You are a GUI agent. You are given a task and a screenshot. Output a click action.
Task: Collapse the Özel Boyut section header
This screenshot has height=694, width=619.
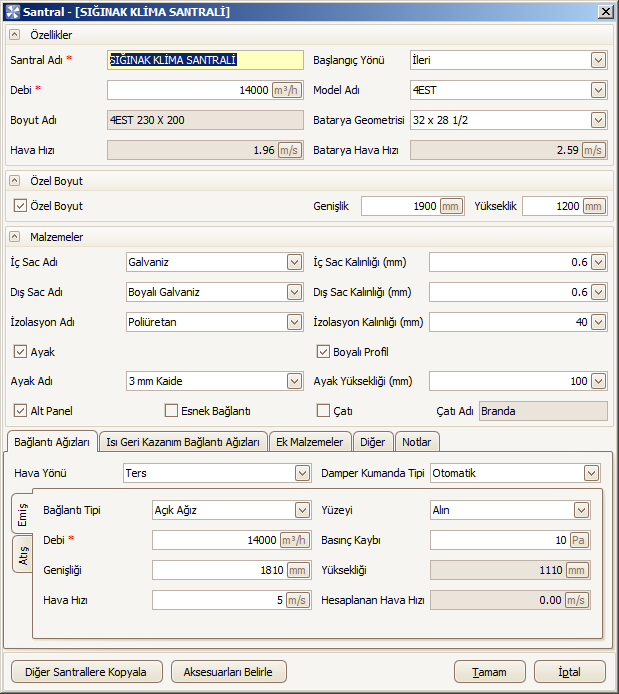click(15, 181)
